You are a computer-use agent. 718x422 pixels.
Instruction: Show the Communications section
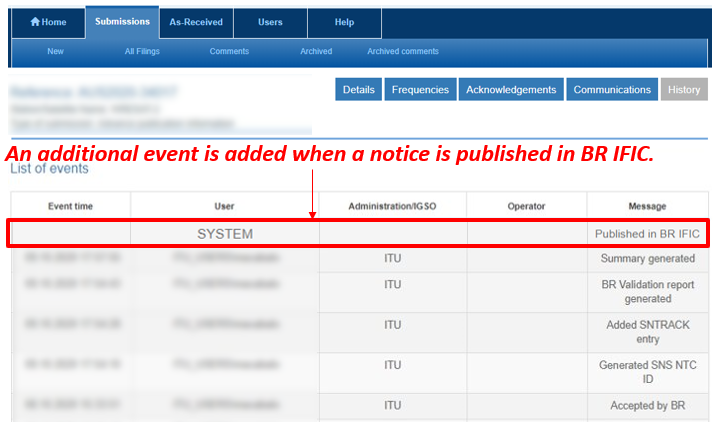[612, 90]
